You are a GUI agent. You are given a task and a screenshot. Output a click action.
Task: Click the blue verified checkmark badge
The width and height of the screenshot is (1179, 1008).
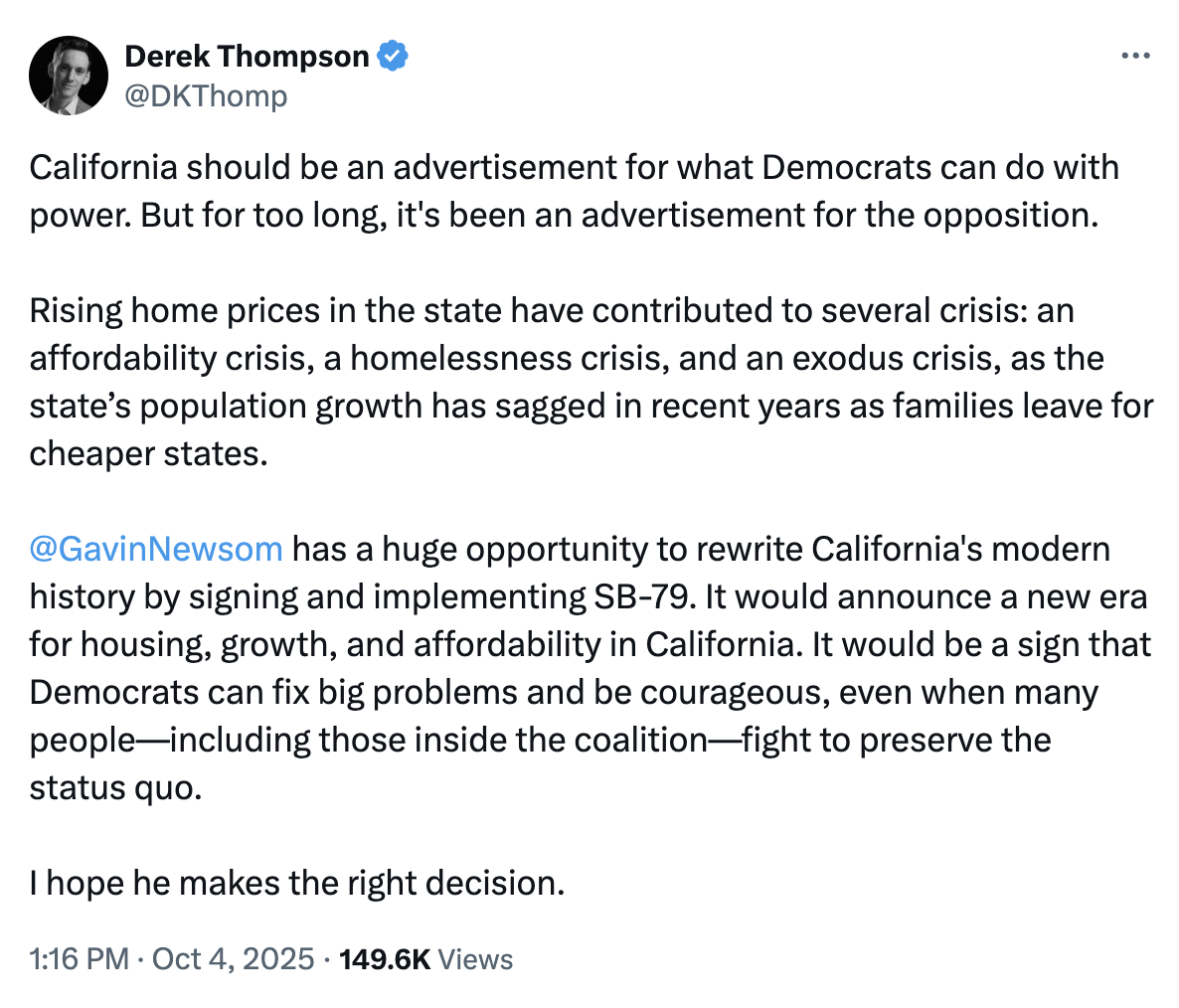394,57
